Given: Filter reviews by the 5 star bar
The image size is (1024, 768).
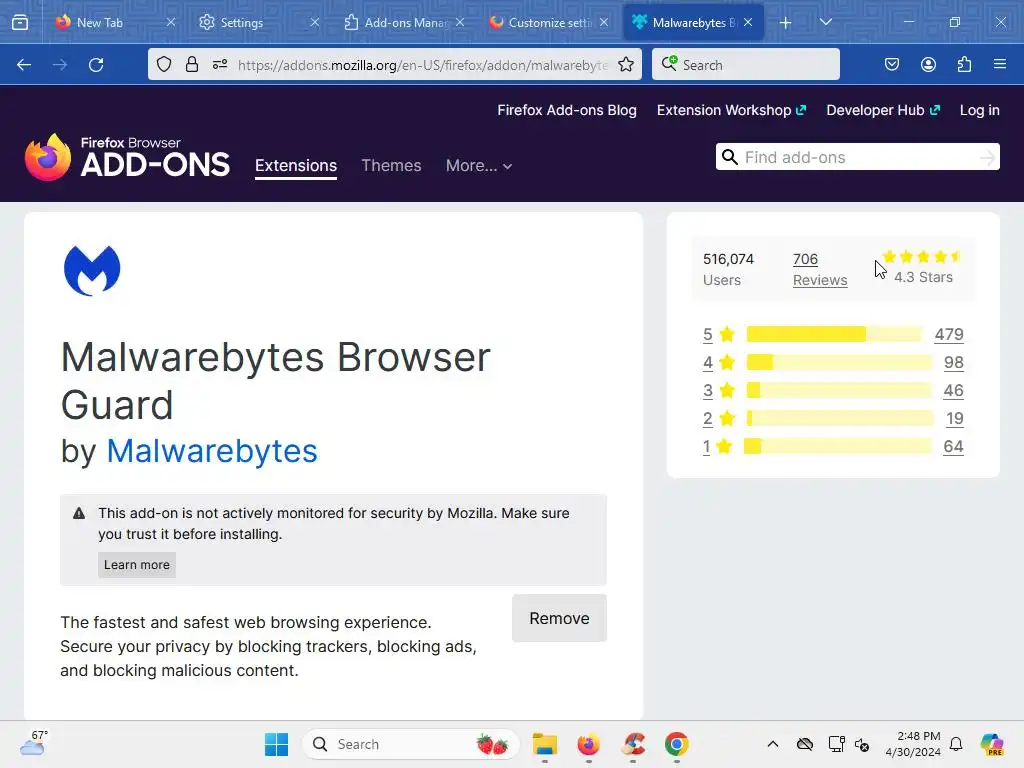Looking at the screenshot, I should click(834, 334).
